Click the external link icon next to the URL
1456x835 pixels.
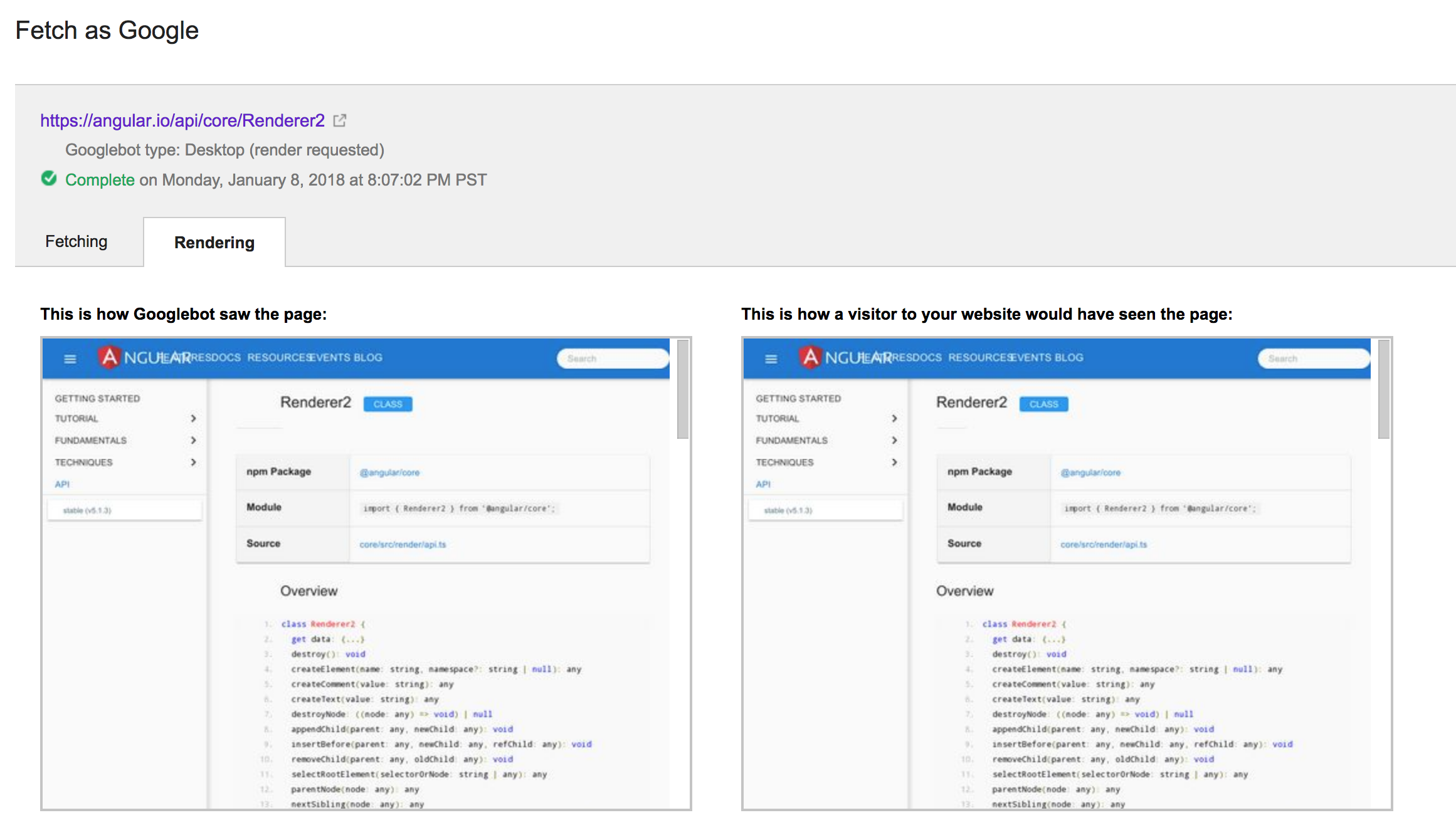(340, 120)
